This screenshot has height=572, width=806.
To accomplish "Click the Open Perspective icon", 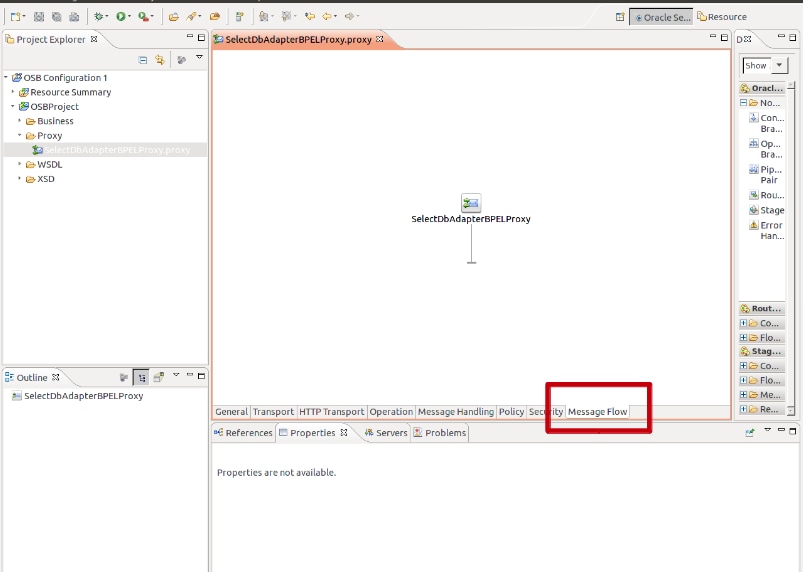I will pos(620,17).
